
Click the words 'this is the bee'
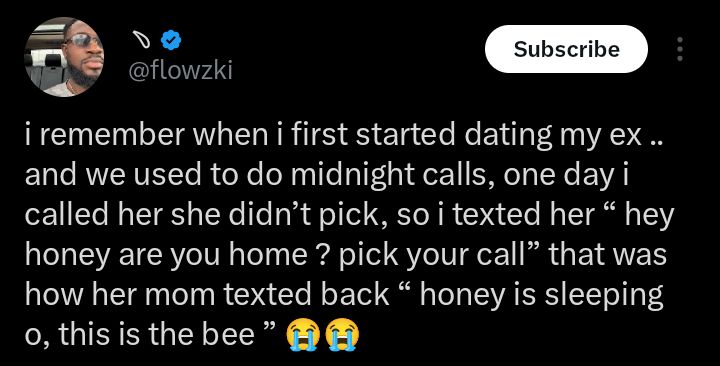pos(156,334)
